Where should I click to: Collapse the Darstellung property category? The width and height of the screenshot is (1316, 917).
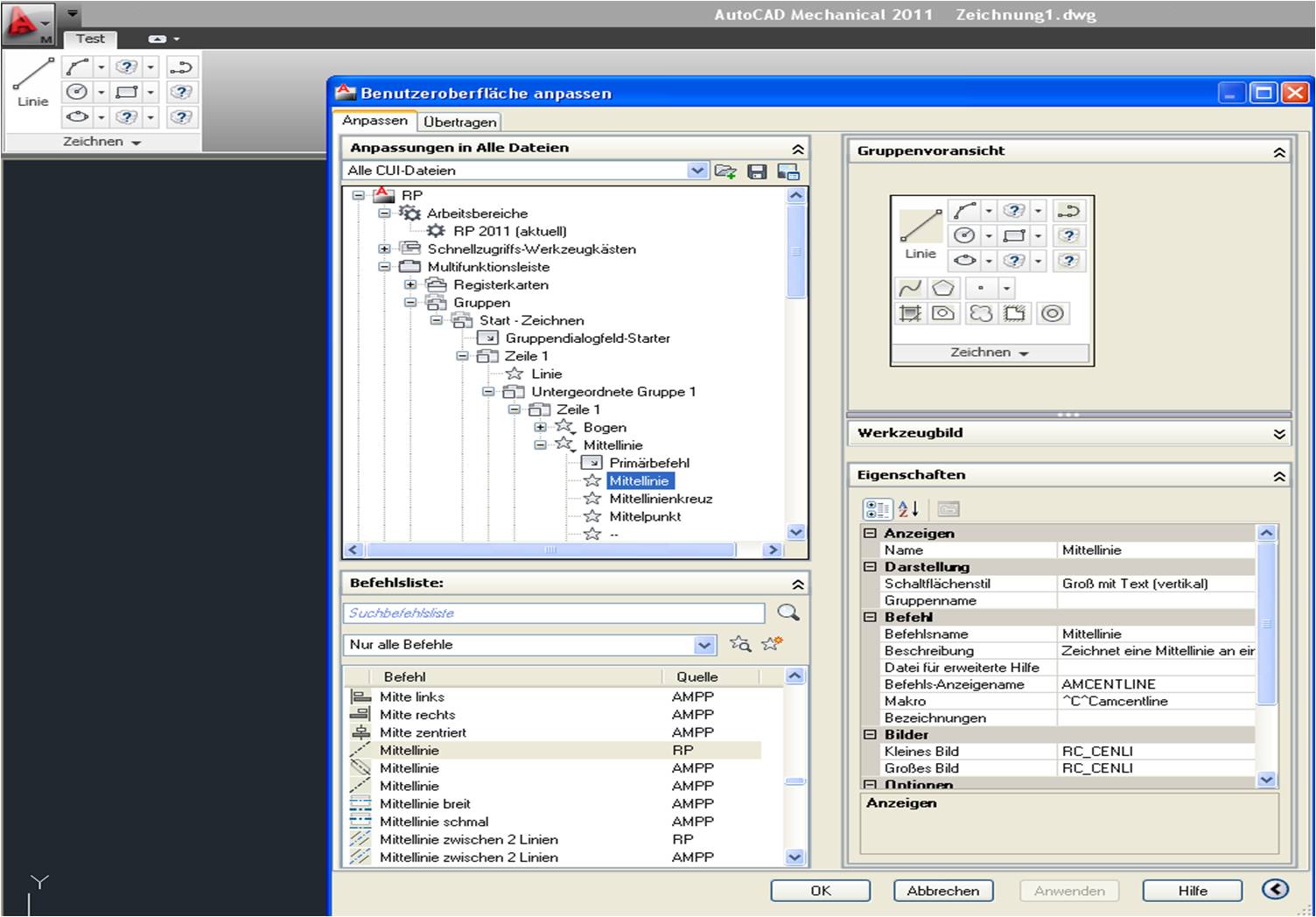(871, 567)
